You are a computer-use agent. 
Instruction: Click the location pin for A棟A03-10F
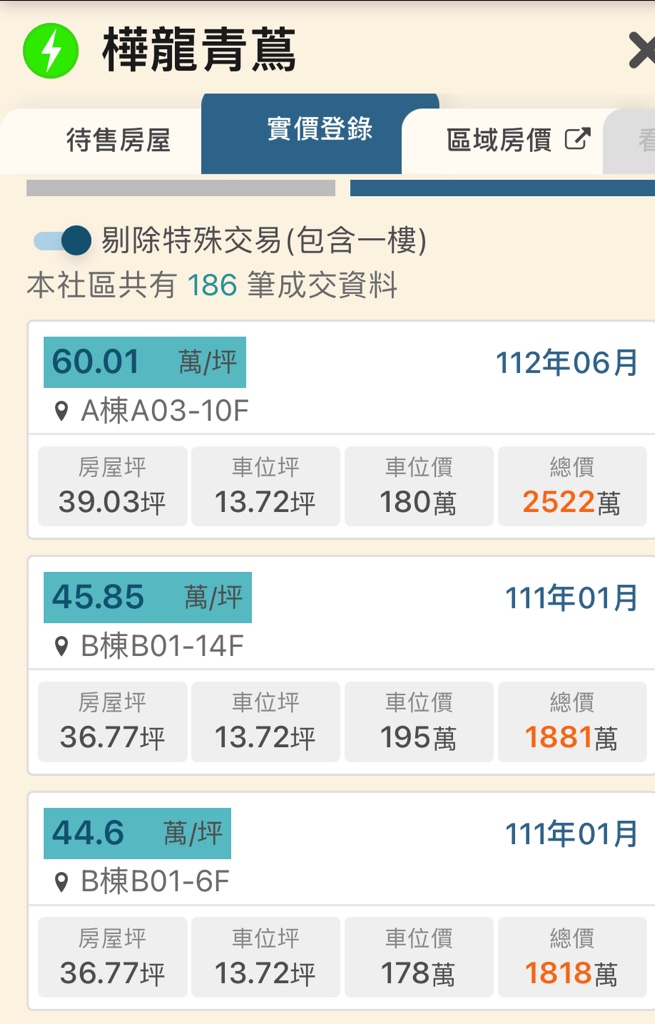[62, 411]
